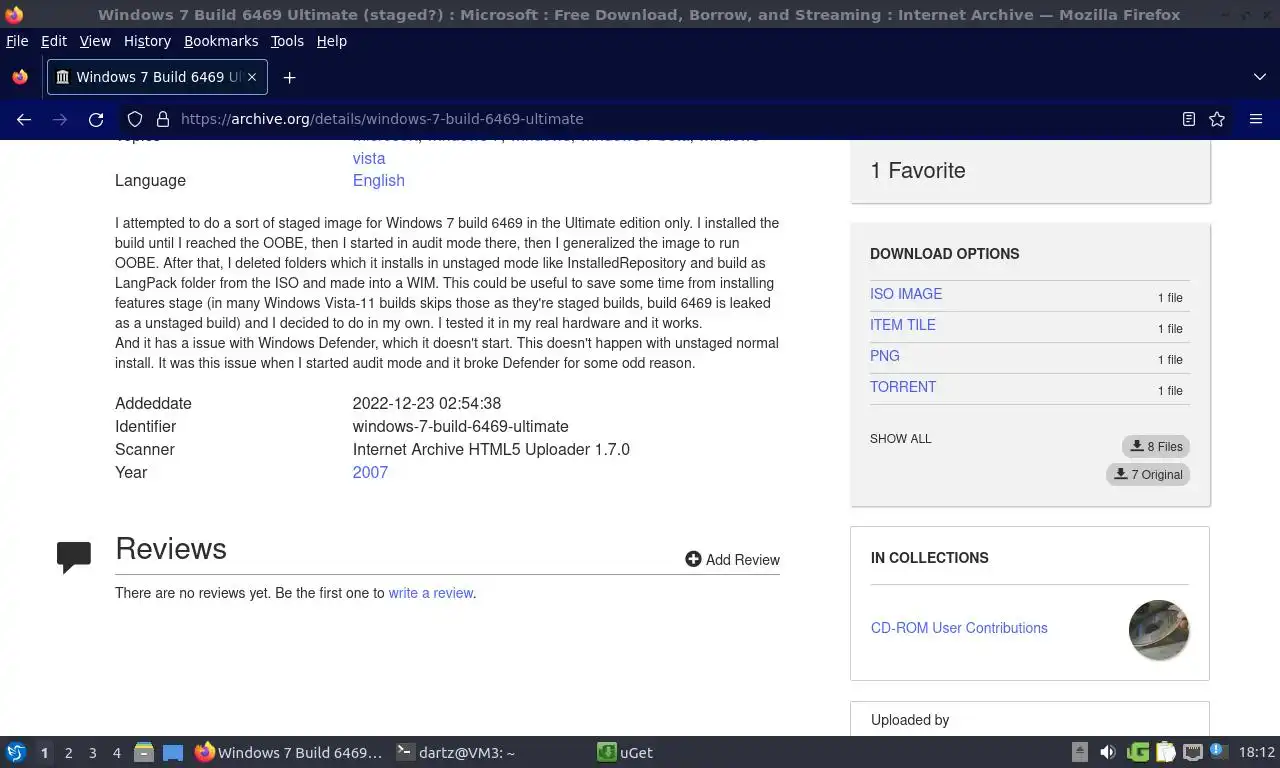Switch to dartz@VM3 terminal taskbar entry
Image resolution: width=1280 pixels, height=768 pixels.
(455, 753)
